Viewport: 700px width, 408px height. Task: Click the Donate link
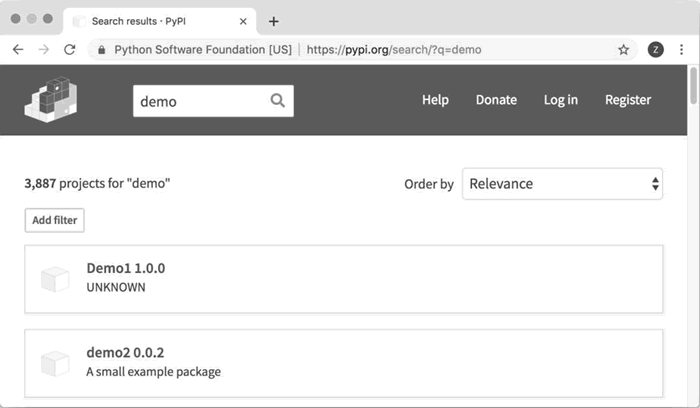coord(496,100)
